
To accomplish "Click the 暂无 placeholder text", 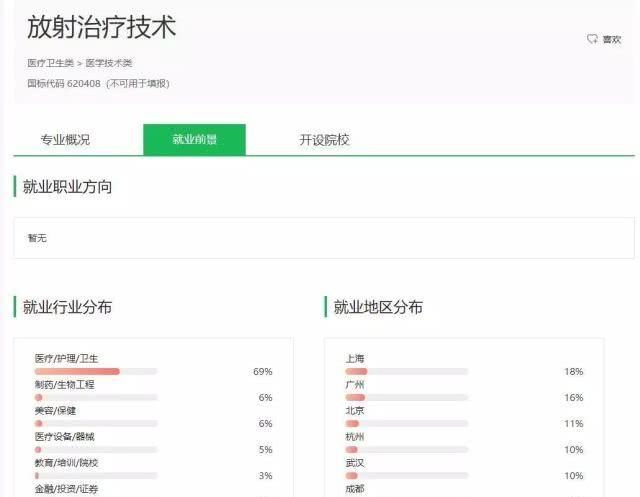I will point(37,238).
